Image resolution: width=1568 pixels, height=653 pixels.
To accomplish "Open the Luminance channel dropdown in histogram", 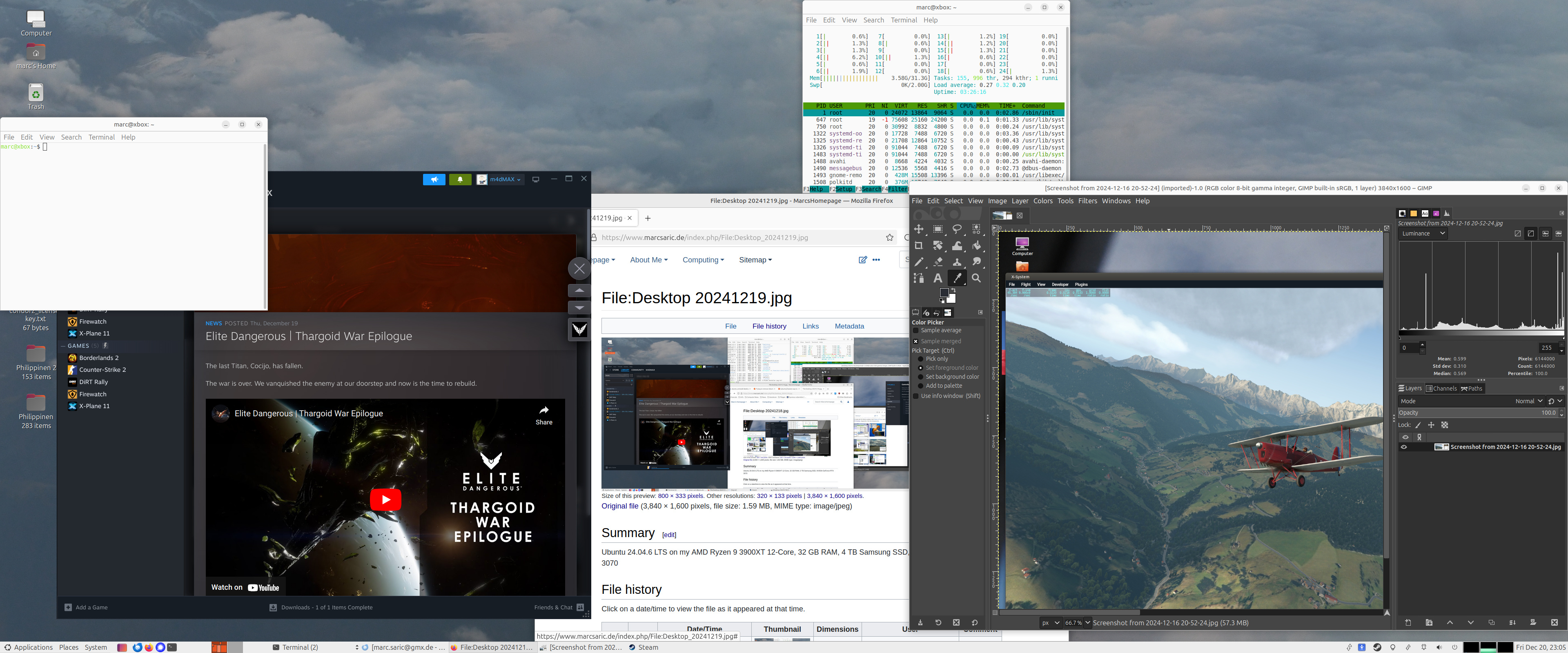I will click(1423, 234).
